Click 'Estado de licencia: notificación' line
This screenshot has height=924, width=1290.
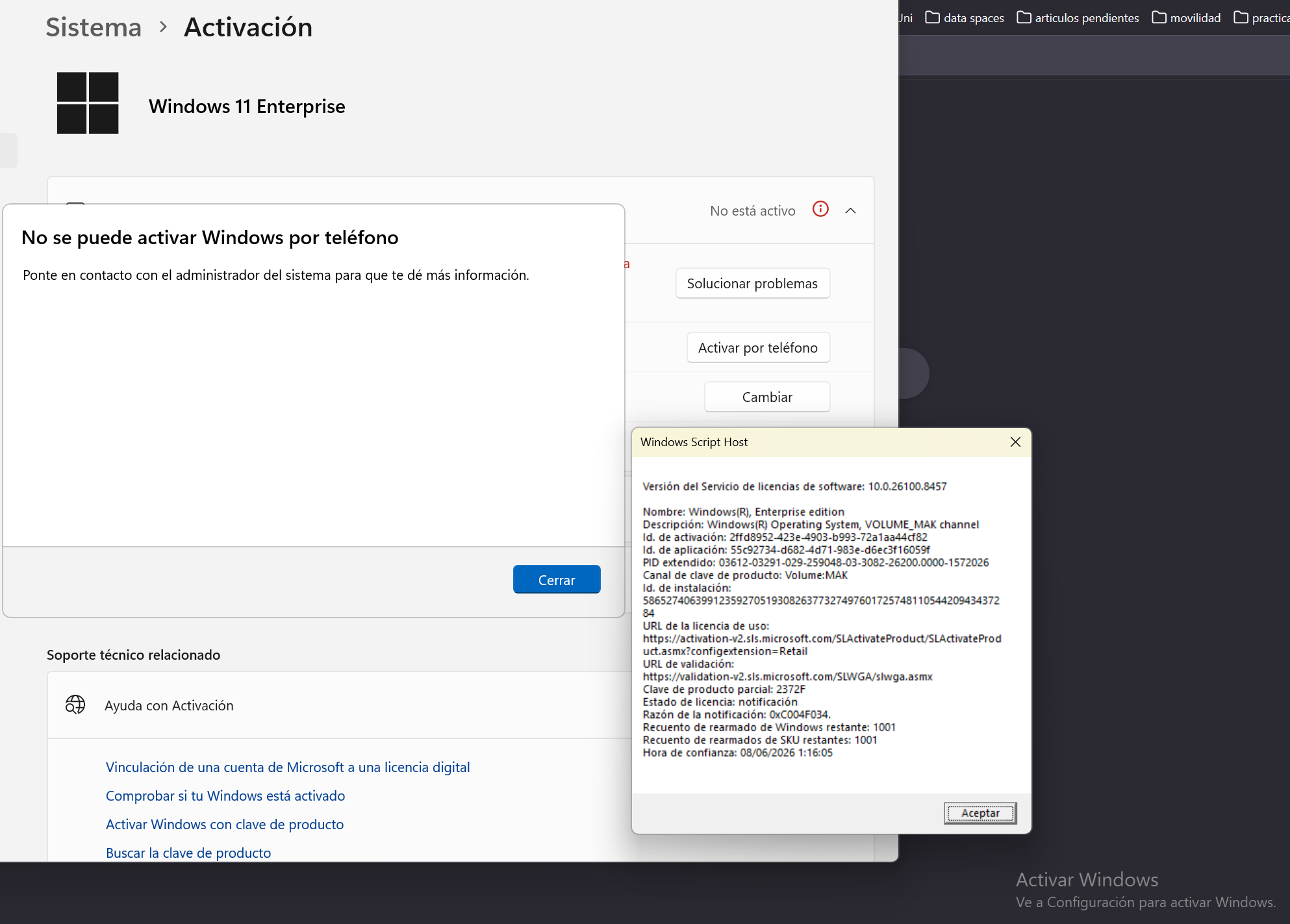720,702
